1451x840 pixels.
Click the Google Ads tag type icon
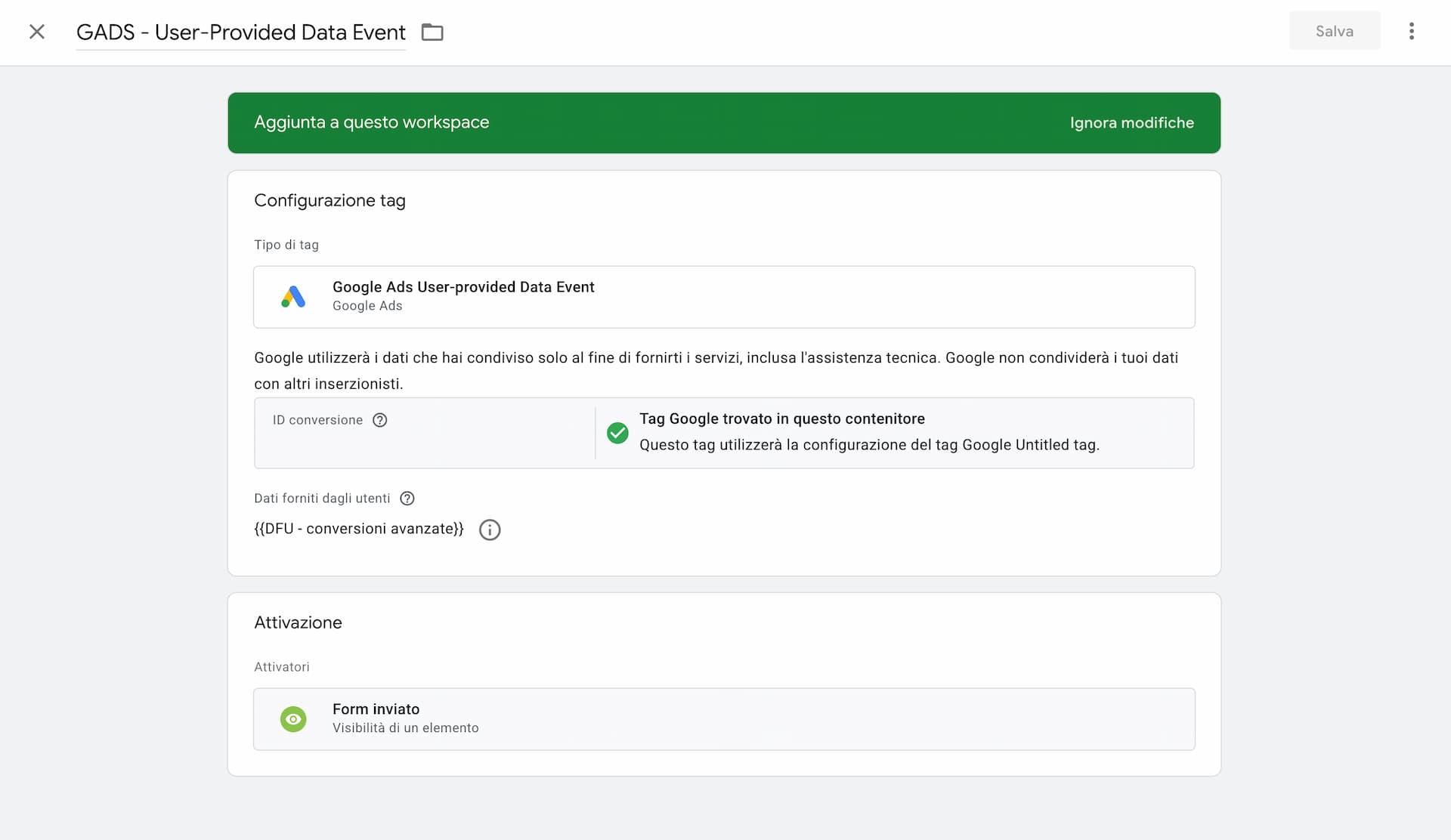(293, 296)
